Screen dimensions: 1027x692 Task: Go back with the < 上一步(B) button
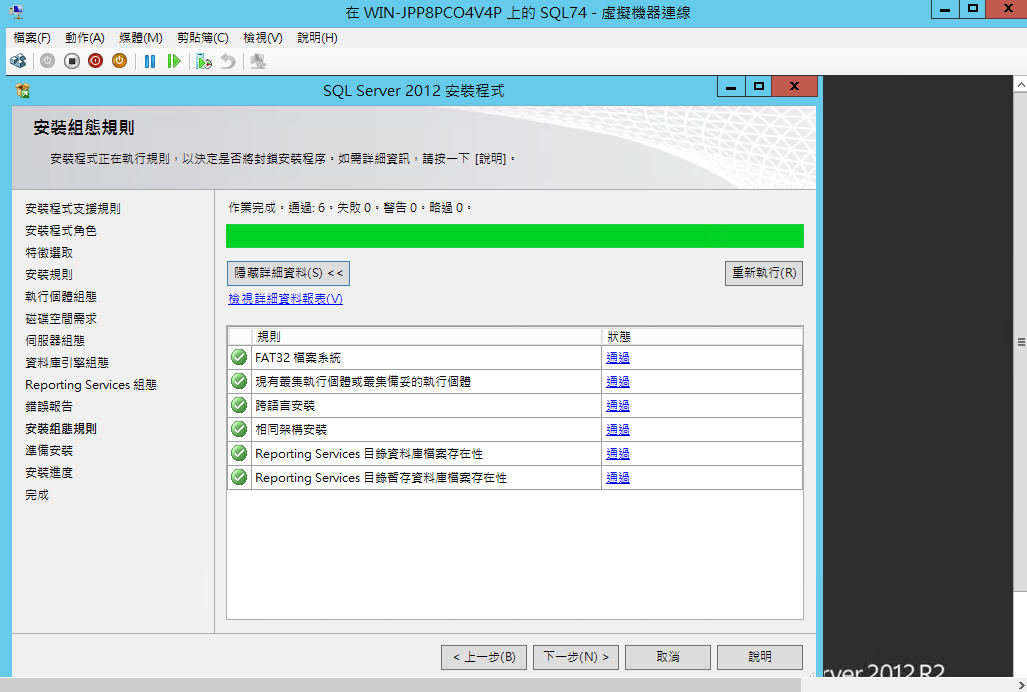[484, 657]
